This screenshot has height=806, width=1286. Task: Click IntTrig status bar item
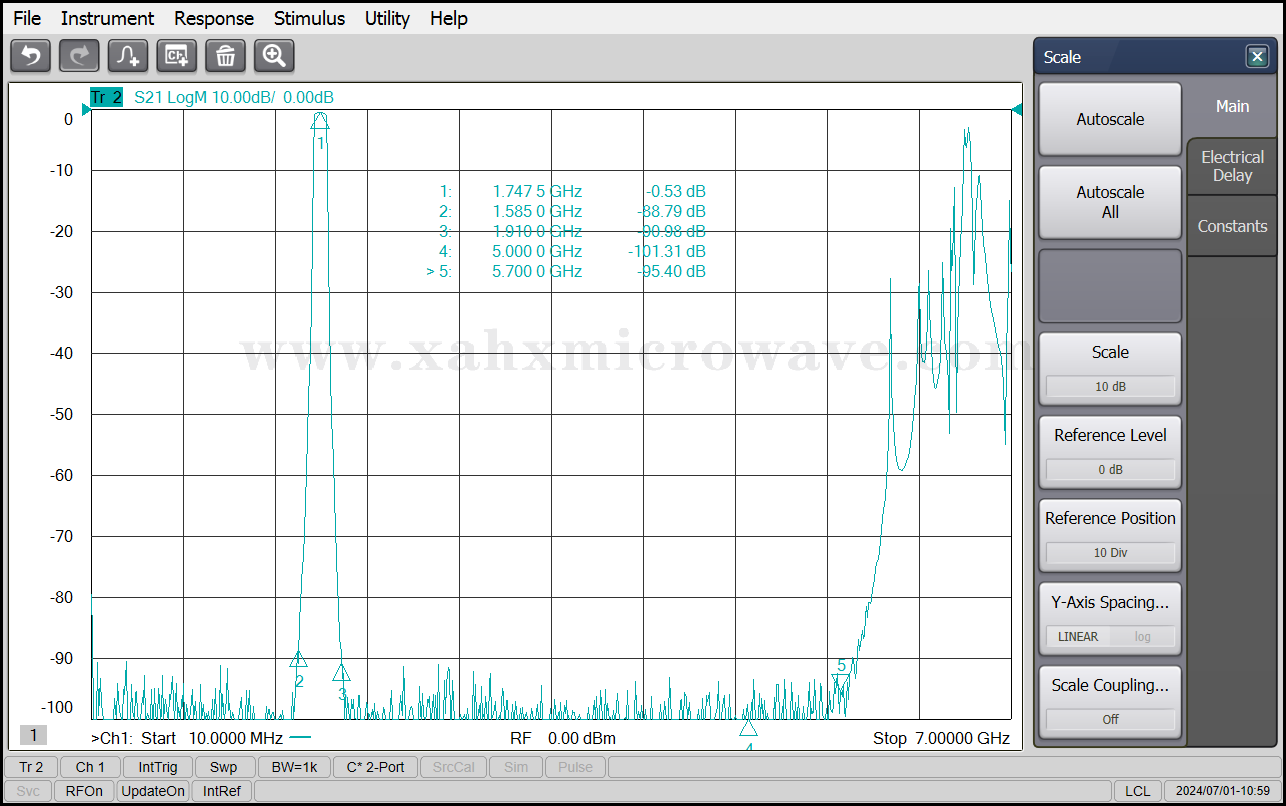[158, 767]
